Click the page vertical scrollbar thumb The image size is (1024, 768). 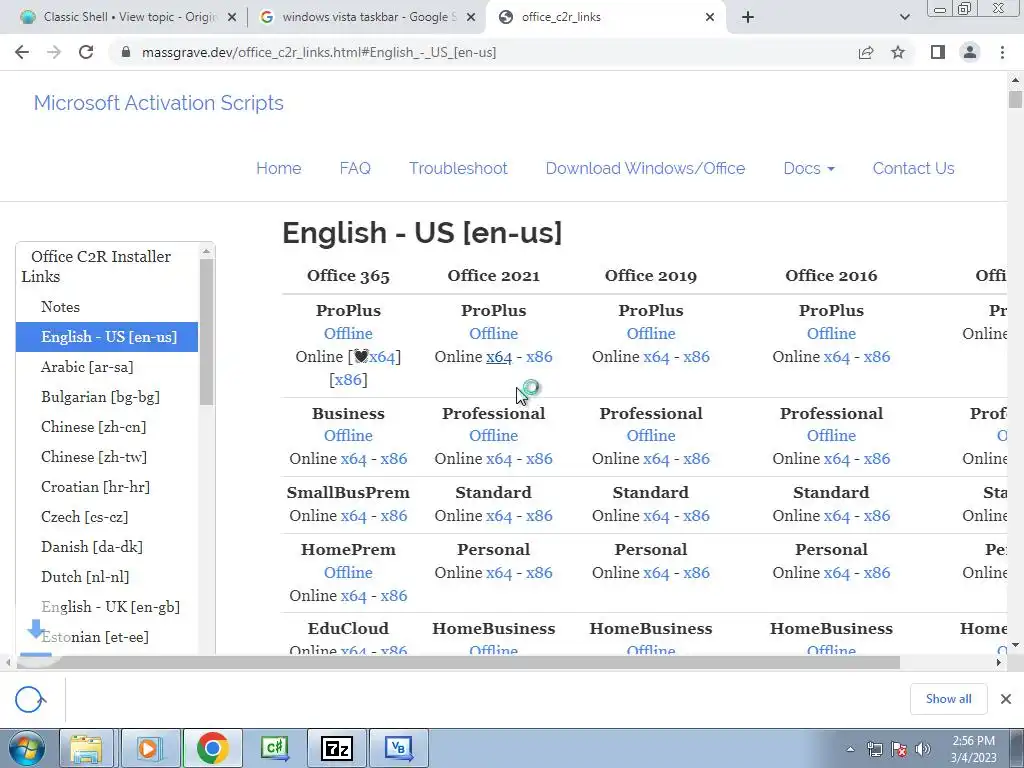point(1015,100)
